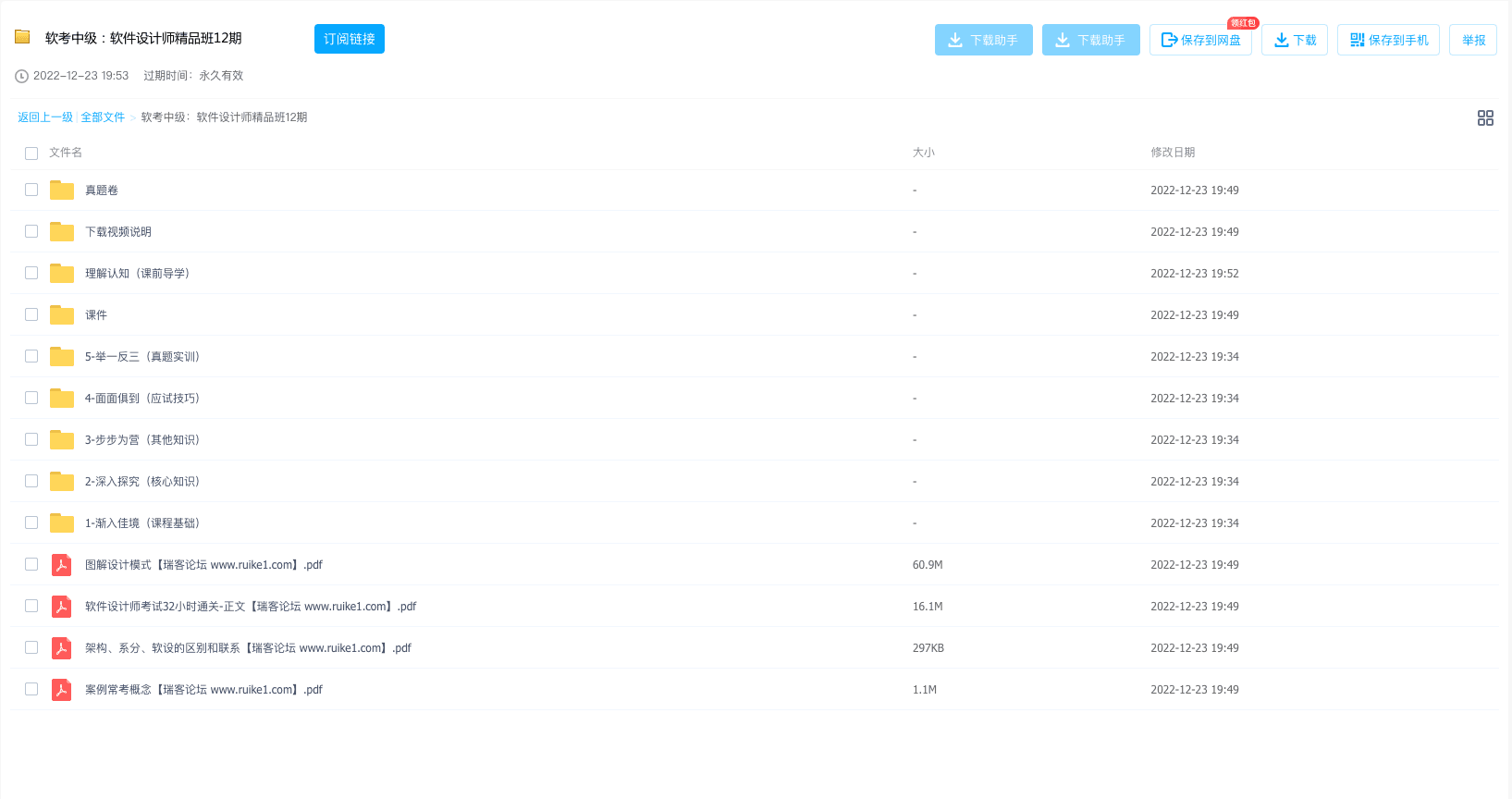Screen dimensions: 1512x799
Task: Check the box for 案例常考概念 pdf
Action: point(31,689)
